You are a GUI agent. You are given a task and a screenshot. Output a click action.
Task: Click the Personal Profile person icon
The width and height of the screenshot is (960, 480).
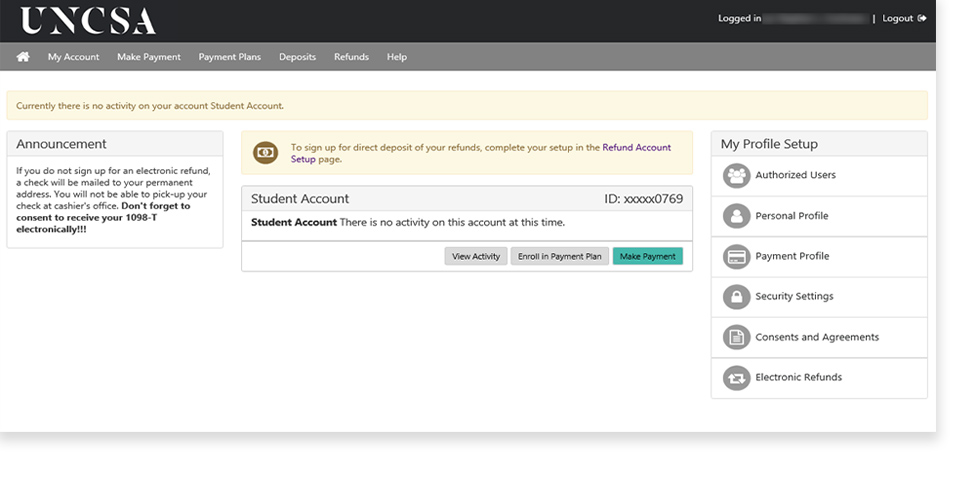(x=737, y=216)
